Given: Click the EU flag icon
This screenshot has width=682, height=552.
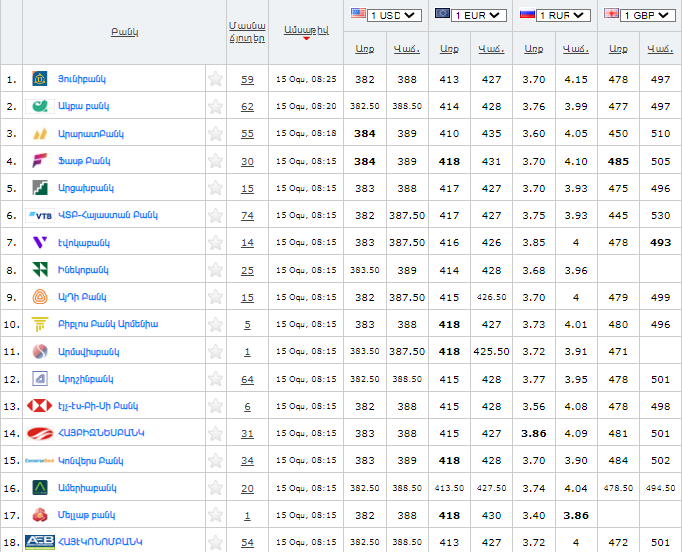Looking at the screenshot, I should (x=442, y=13).
